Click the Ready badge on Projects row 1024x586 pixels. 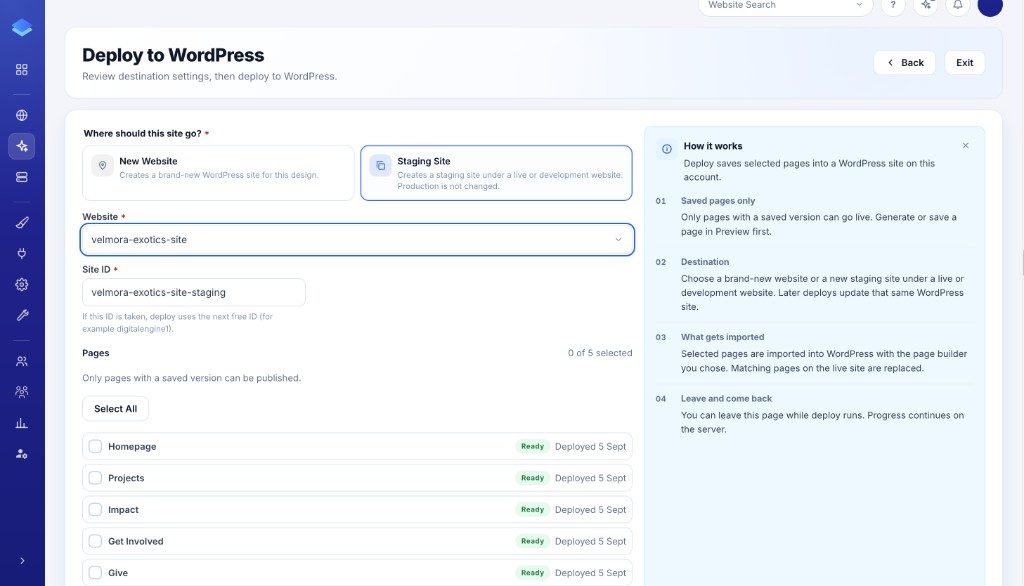click(x=532, y=478)
